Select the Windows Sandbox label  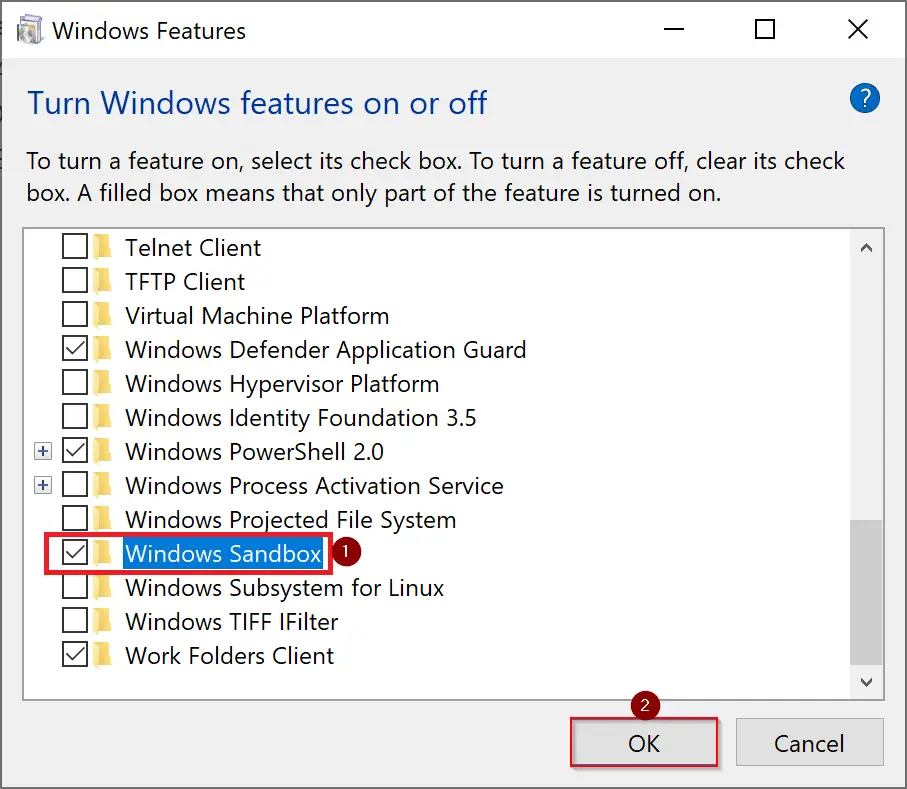pyautogui.click(x=223, y=554)
